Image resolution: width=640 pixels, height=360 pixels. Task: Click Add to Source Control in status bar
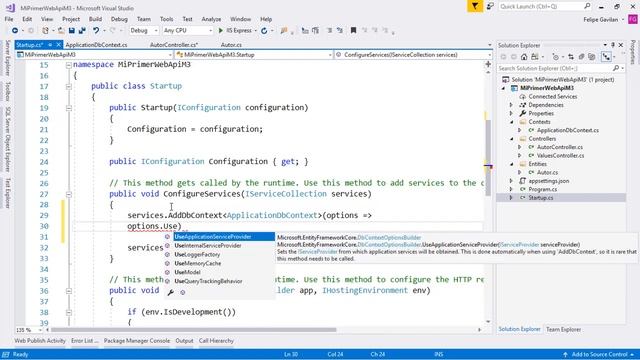coord(599,354)
